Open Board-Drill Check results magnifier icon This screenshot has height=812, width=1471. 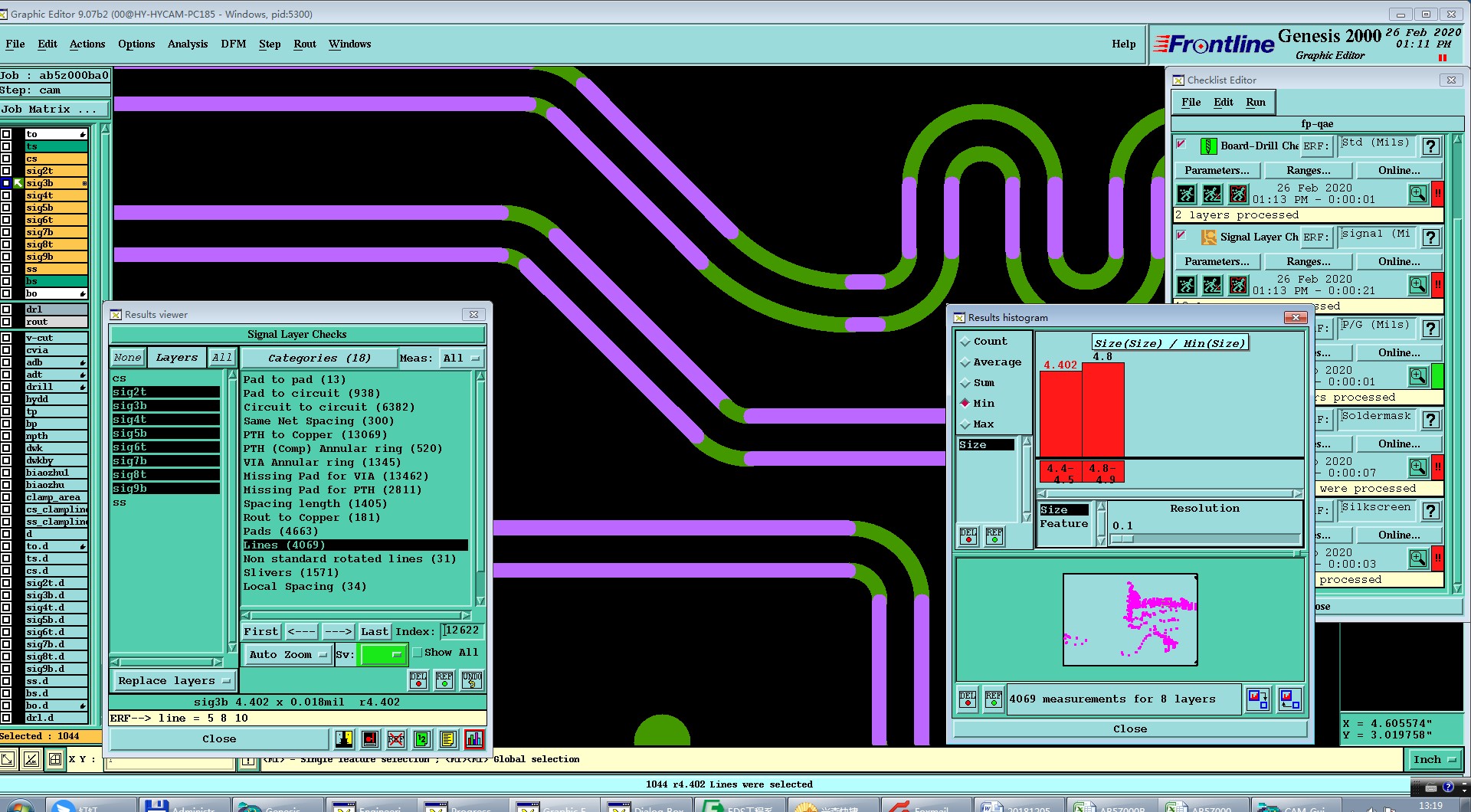1418,194
